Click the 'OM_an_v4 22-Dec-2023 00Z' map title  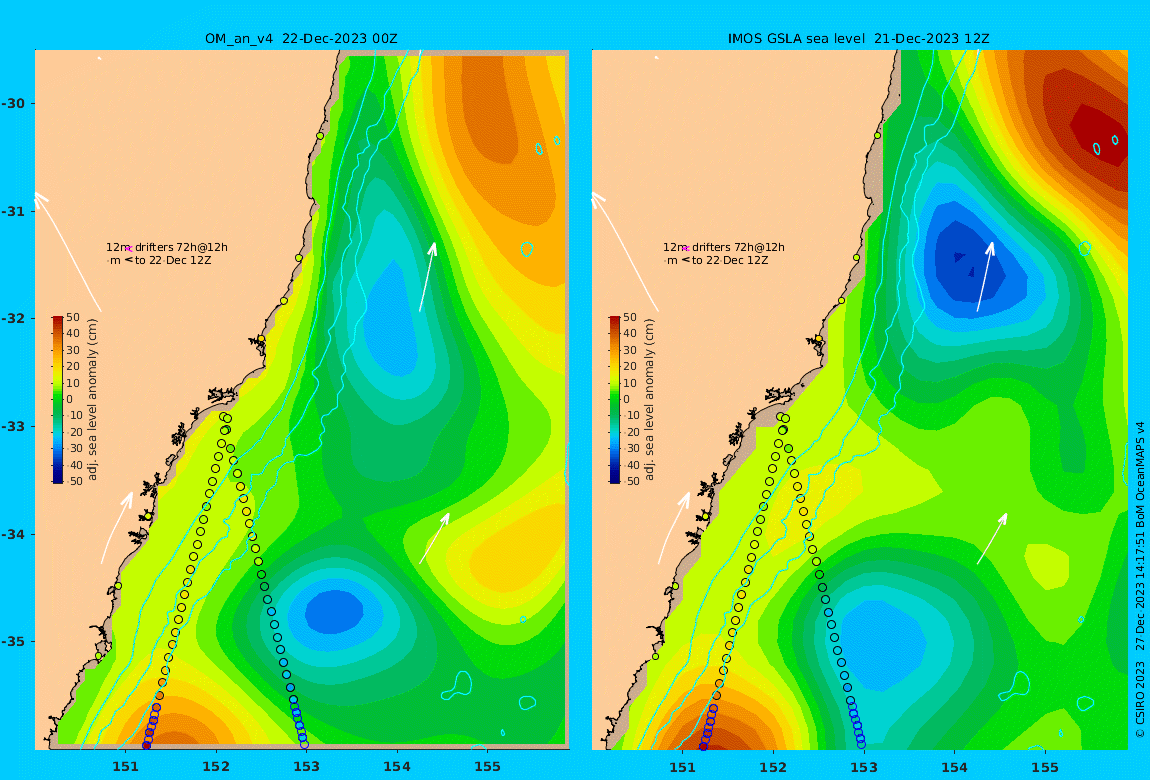(301, 38)
